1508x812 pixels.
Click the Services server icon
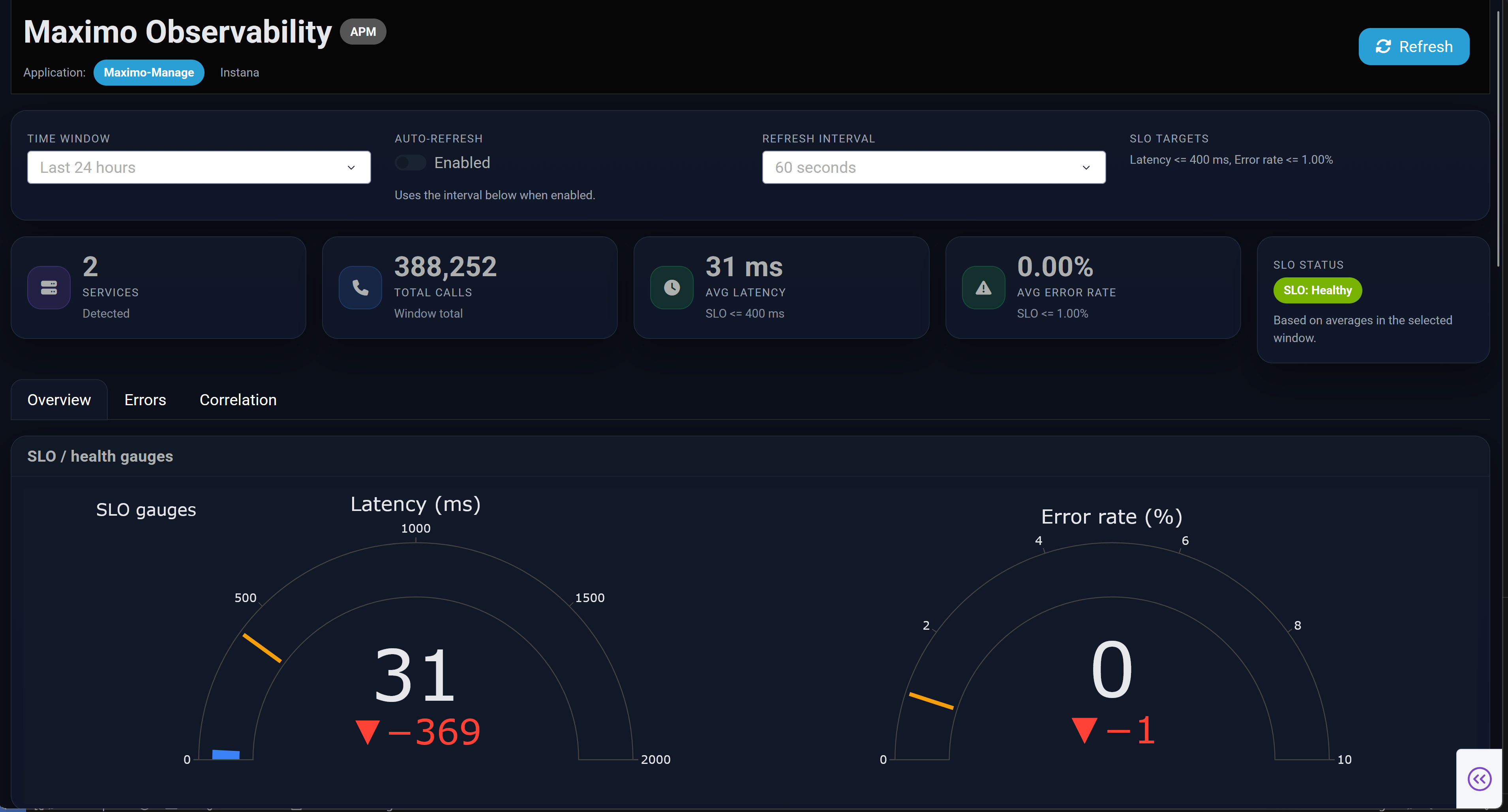tap(49, 287)
